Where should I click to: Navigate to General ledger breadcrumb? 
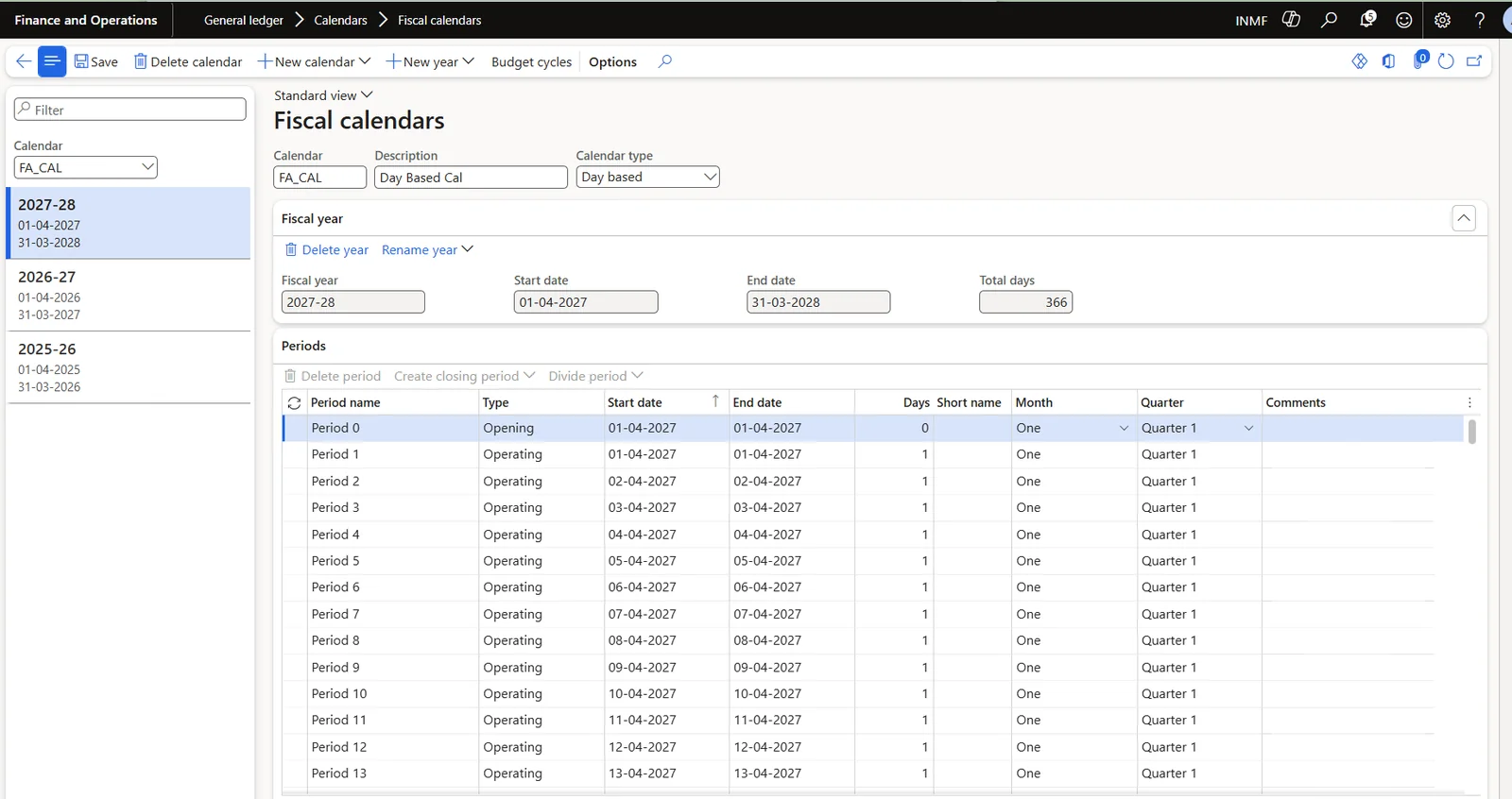click(244, 20)
